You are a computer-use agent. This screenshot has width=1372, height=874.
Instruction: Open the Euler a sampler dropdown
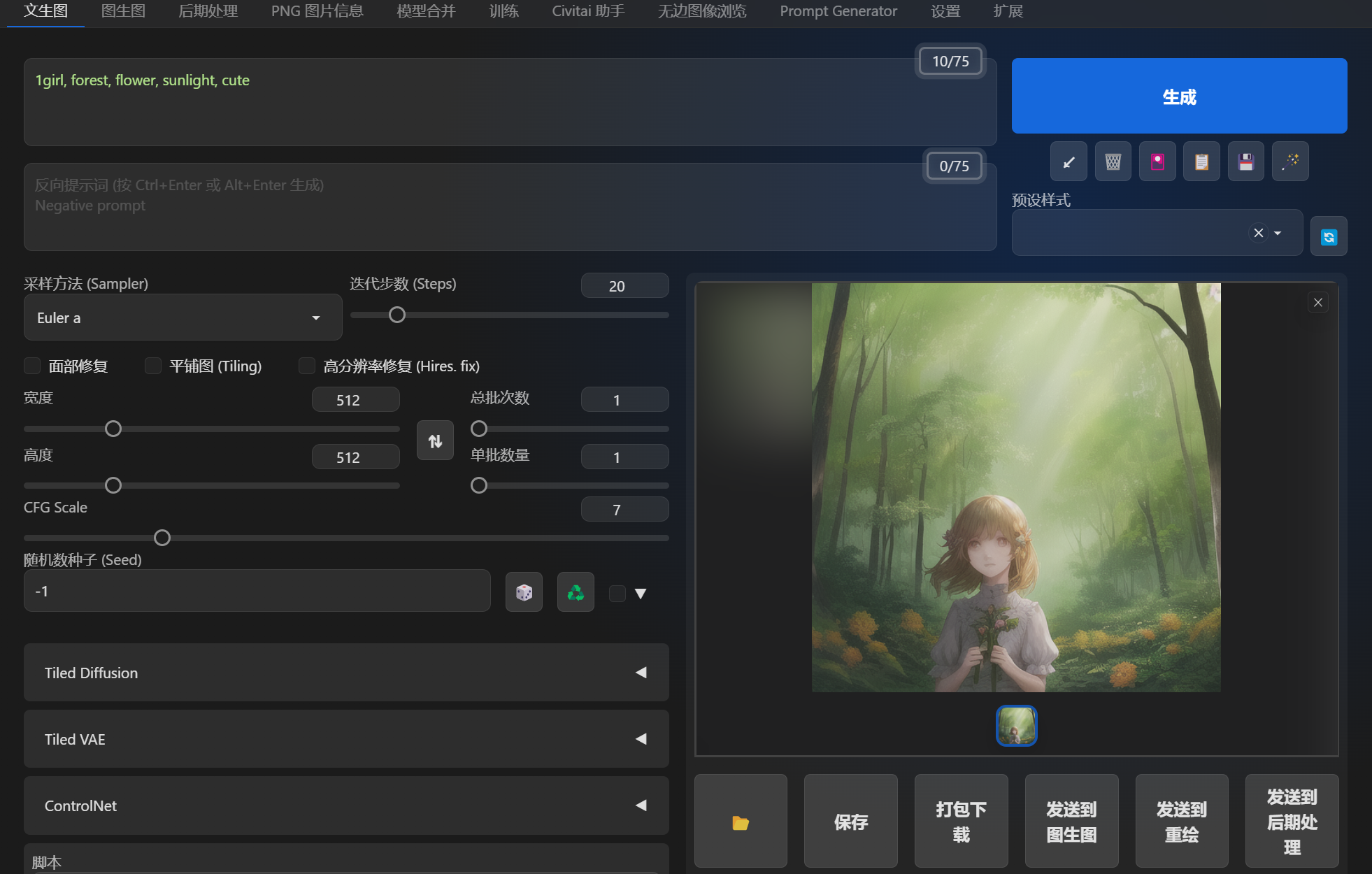pyautogui.click(x=183, y=317)
